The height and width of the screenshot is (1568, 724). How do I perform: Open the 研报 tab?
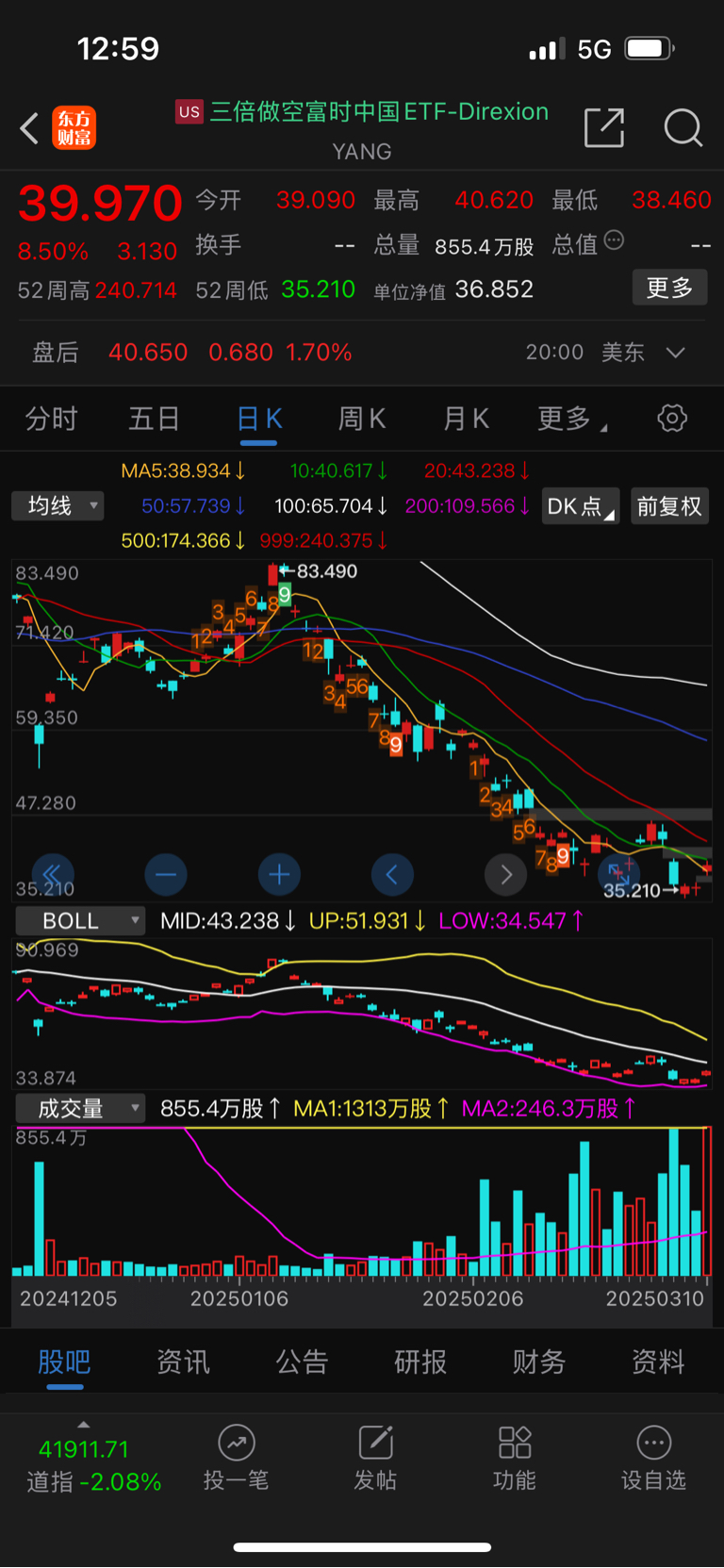[420, 1362]
